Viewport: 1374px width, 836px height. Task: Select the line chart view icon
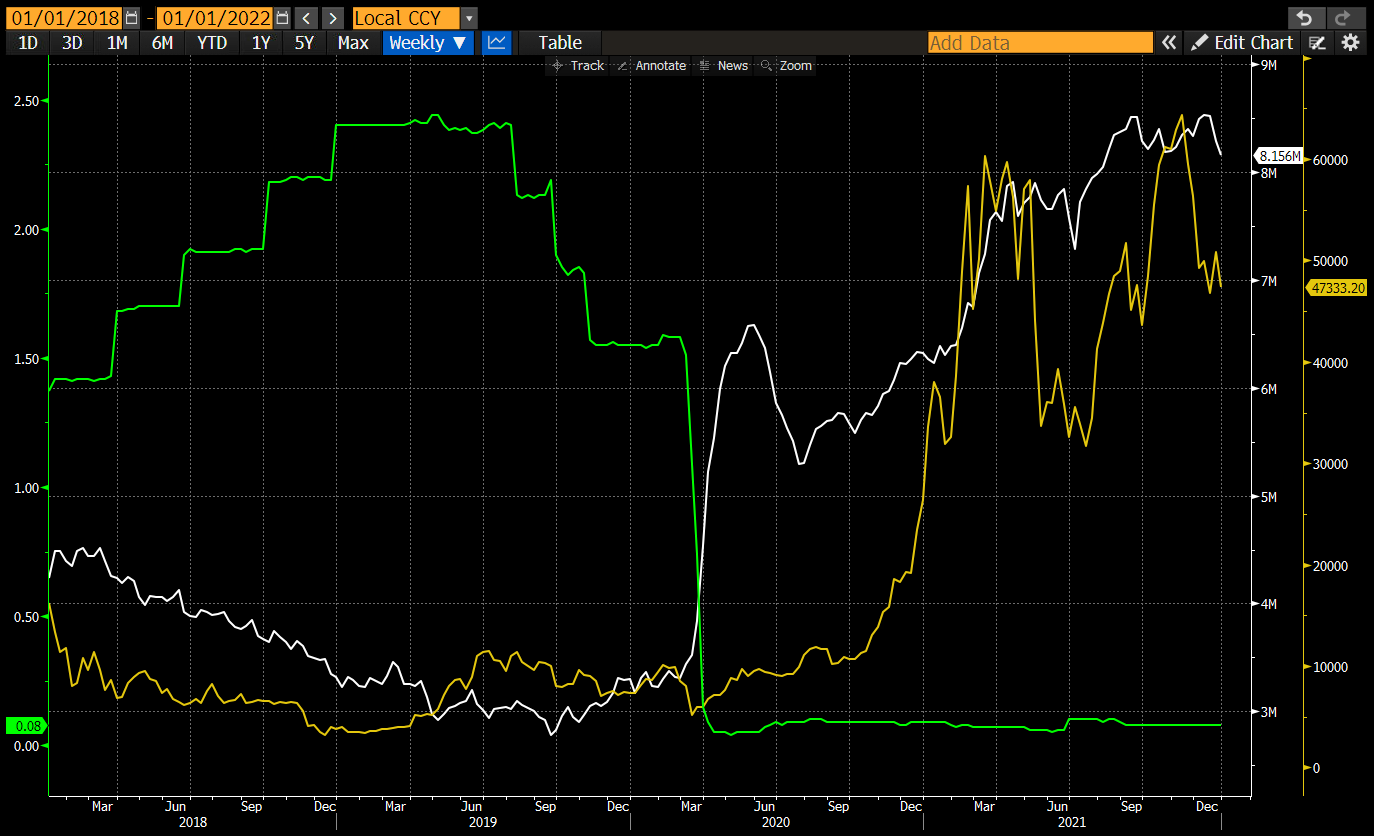tap(497, 42)
